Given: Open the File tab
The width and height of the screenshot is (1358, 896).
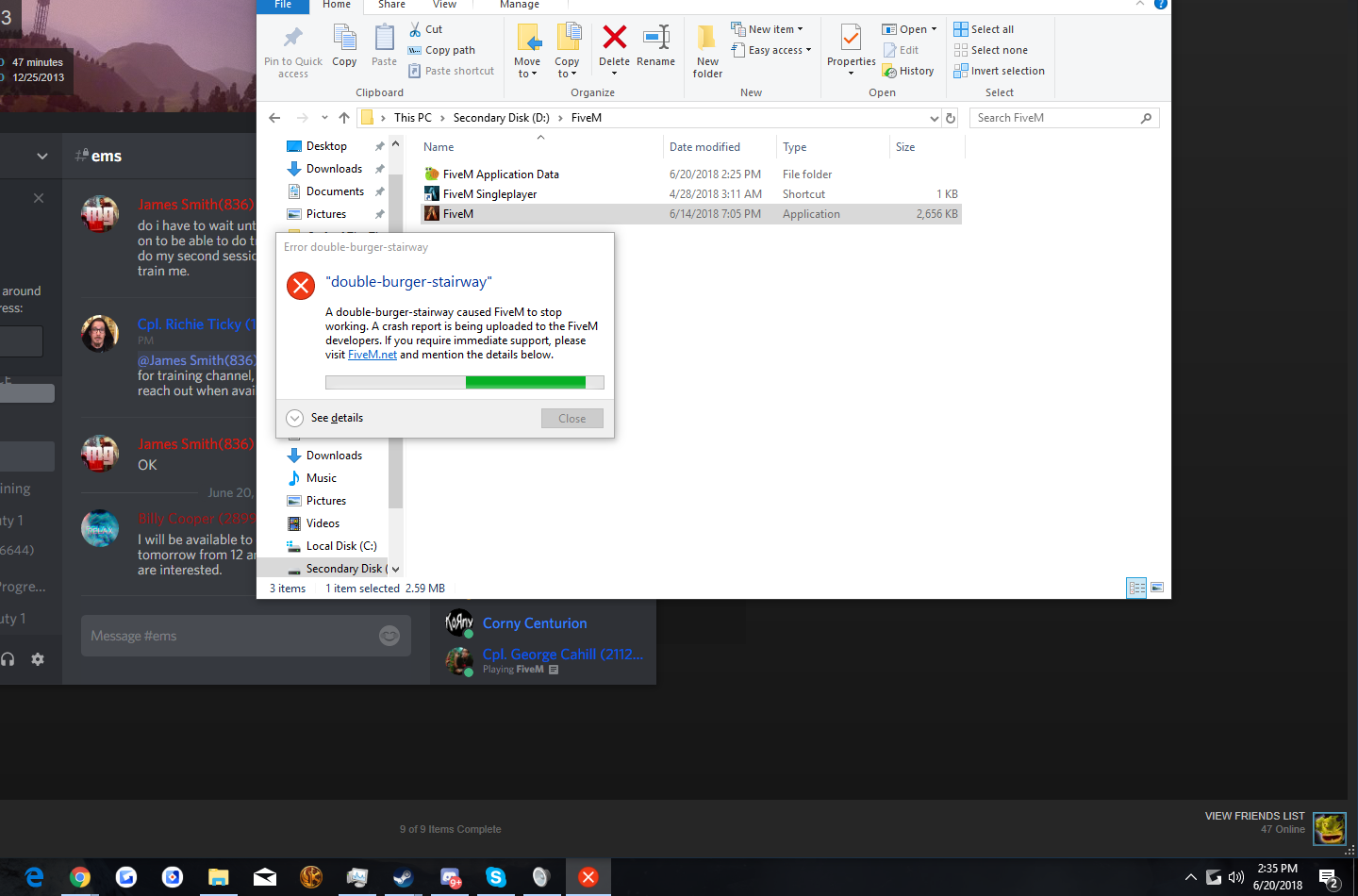Looking at the screenshot, I should point(283,5).
